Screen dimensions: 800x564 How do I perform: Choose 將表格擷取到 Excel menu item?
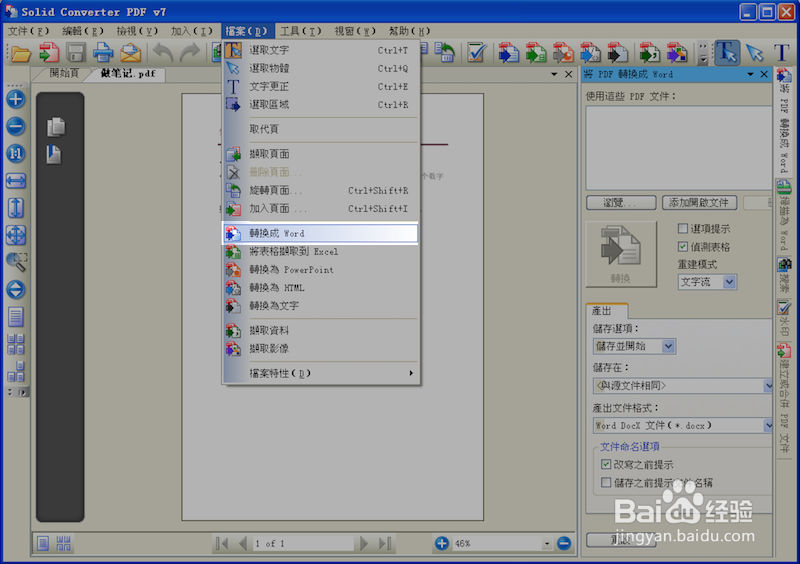(x=321, y=252)
